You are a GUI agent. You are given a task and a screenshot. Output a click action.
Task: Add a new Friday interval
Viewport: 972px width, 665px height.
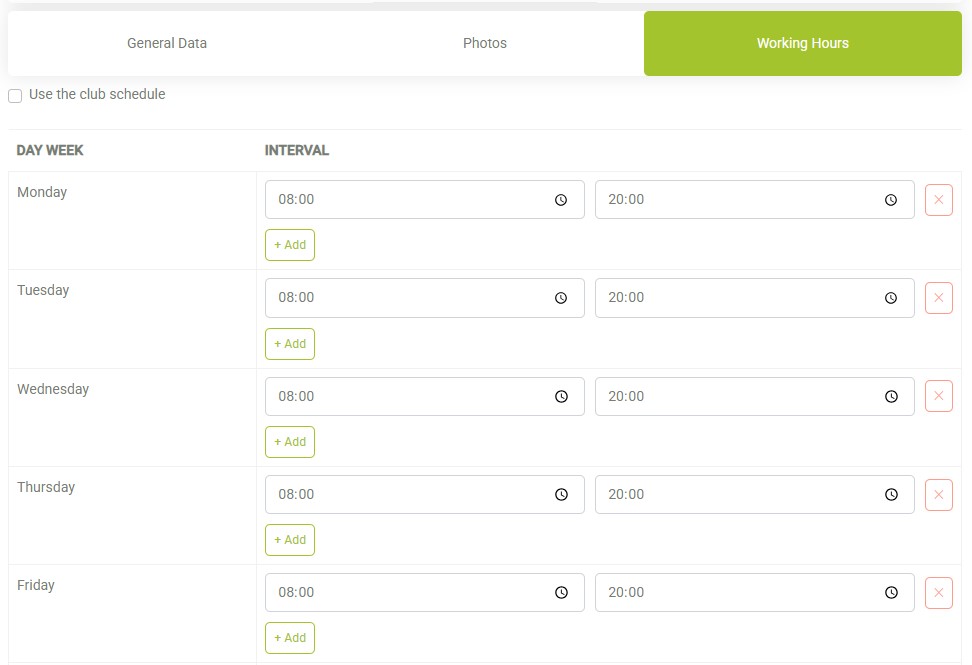click(290, 638)
